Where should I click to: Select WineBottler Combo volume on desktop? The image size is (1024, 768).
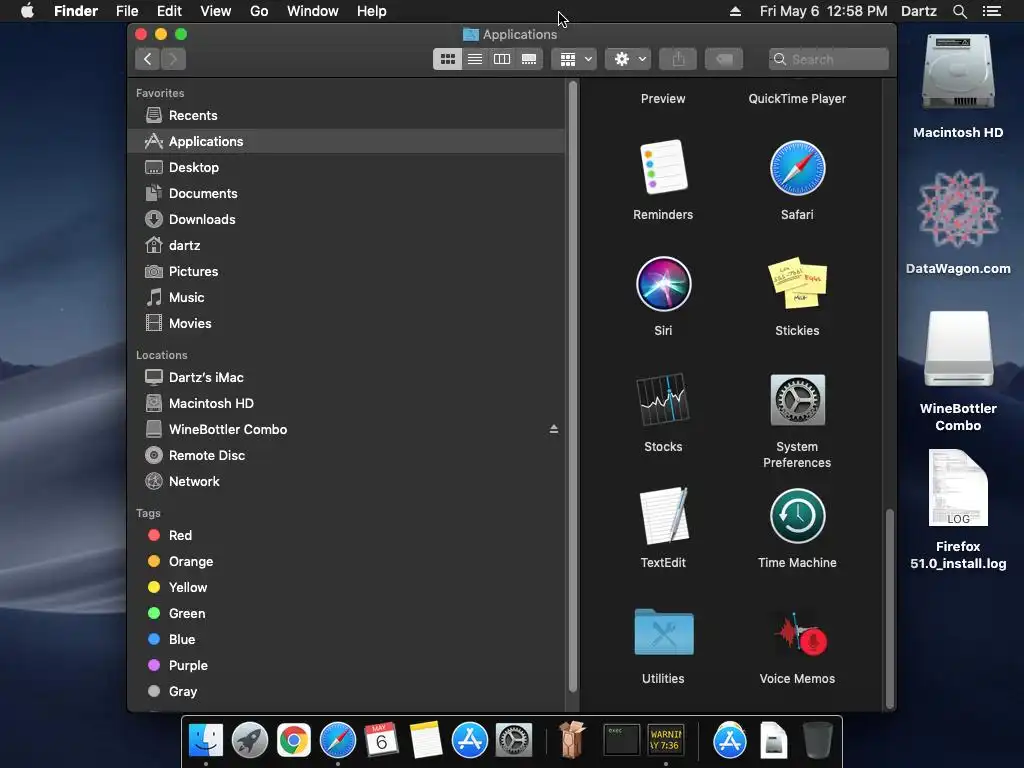pyautogui.click(x=958, y=349)
